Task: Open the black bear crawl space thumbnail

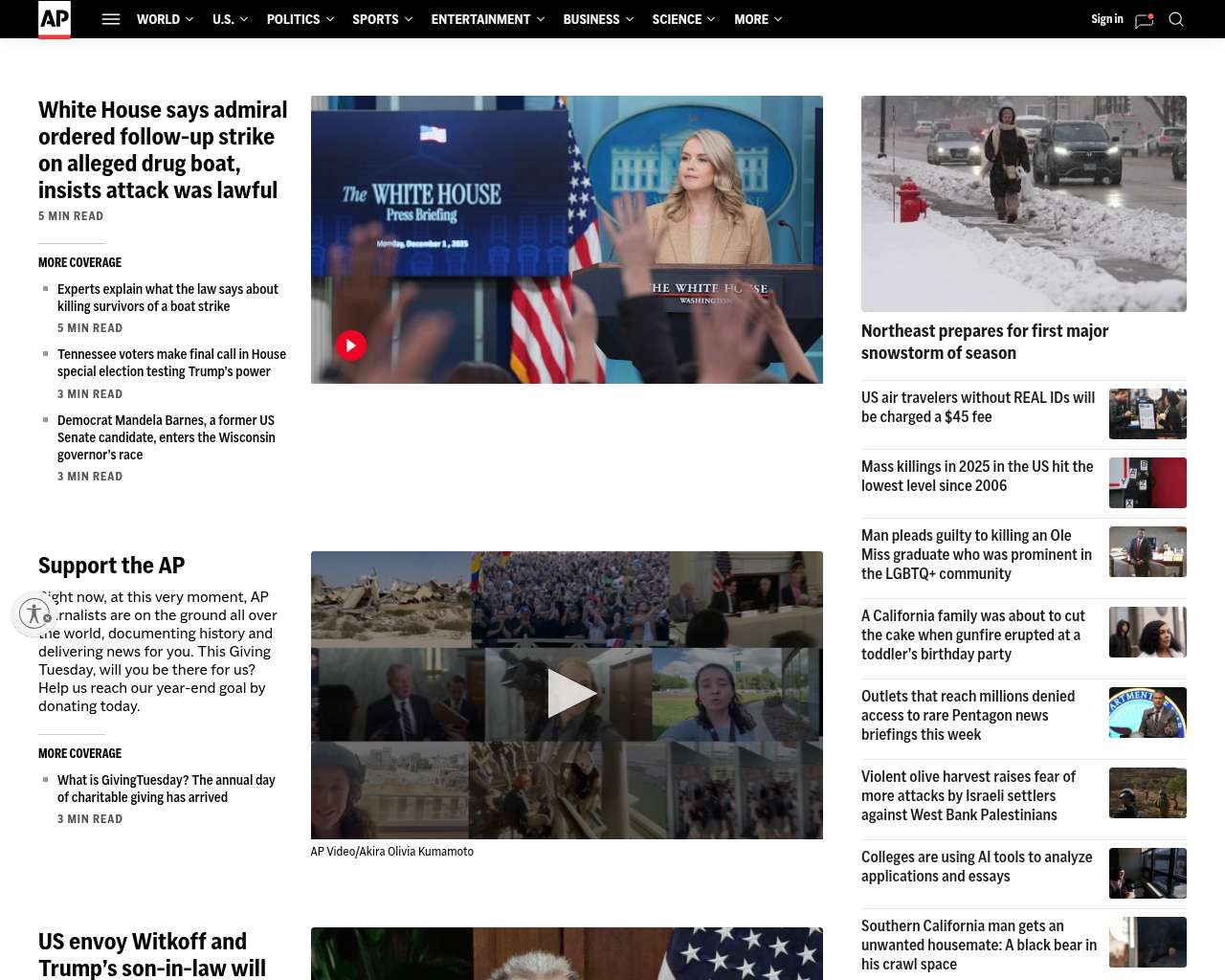Action: click(x=1147, y=942)
